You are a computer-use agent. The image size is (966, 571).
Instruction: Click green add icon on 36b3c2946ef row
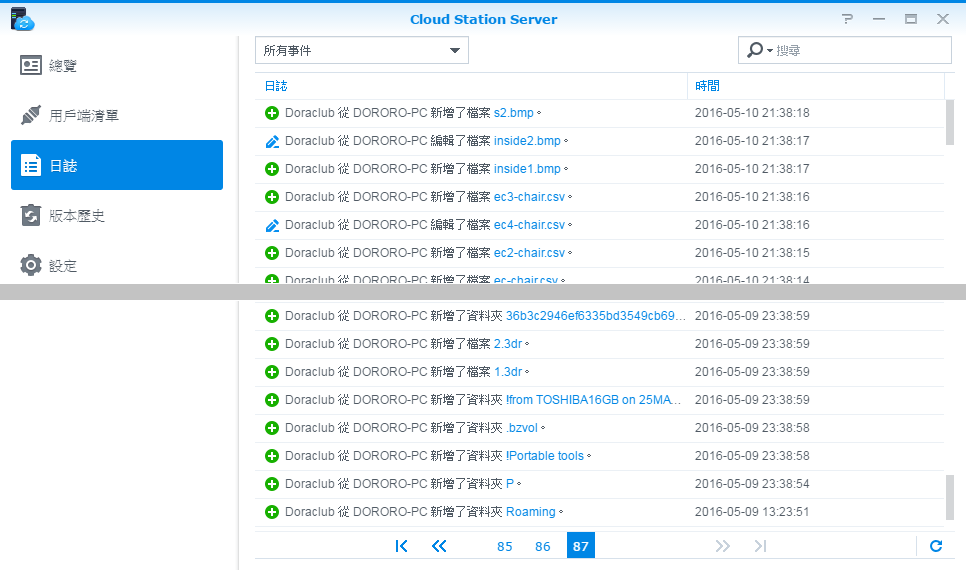tap(272, 316)
